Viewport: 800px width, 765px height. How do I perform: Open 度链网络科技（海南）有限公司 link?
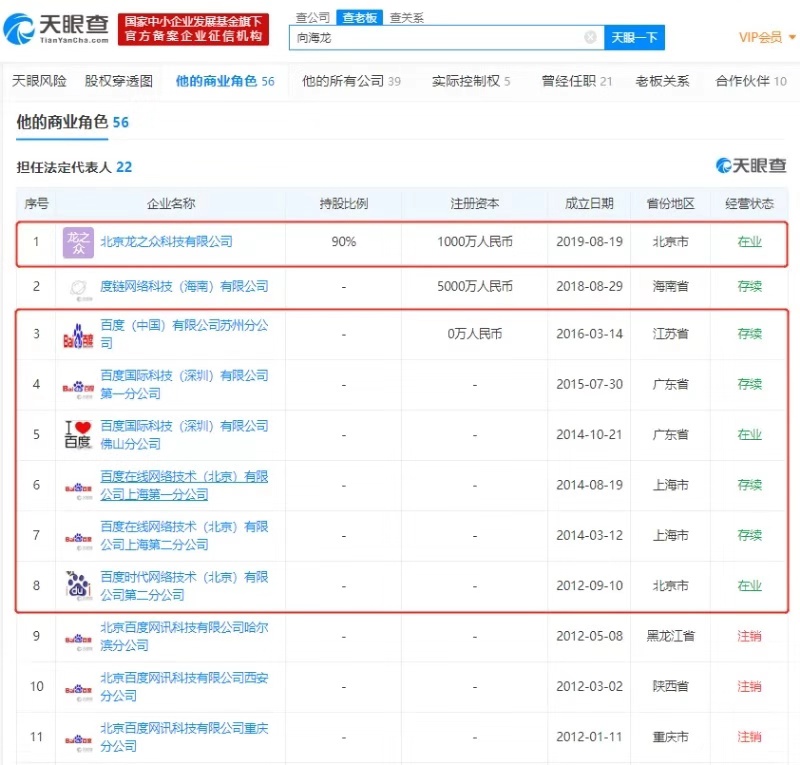tap(184, 286)
